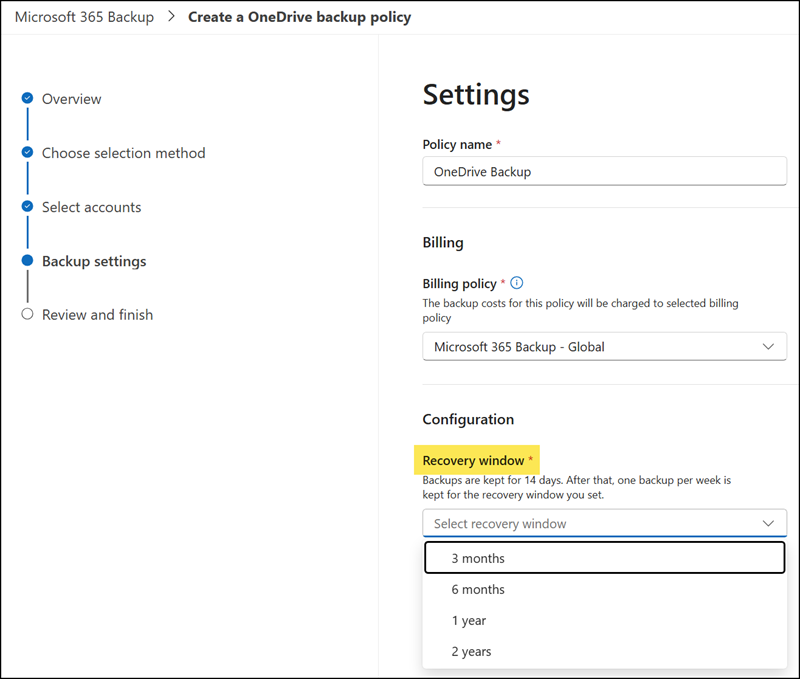
Task: Click the Billing section heading
Action: click(443, 242)
